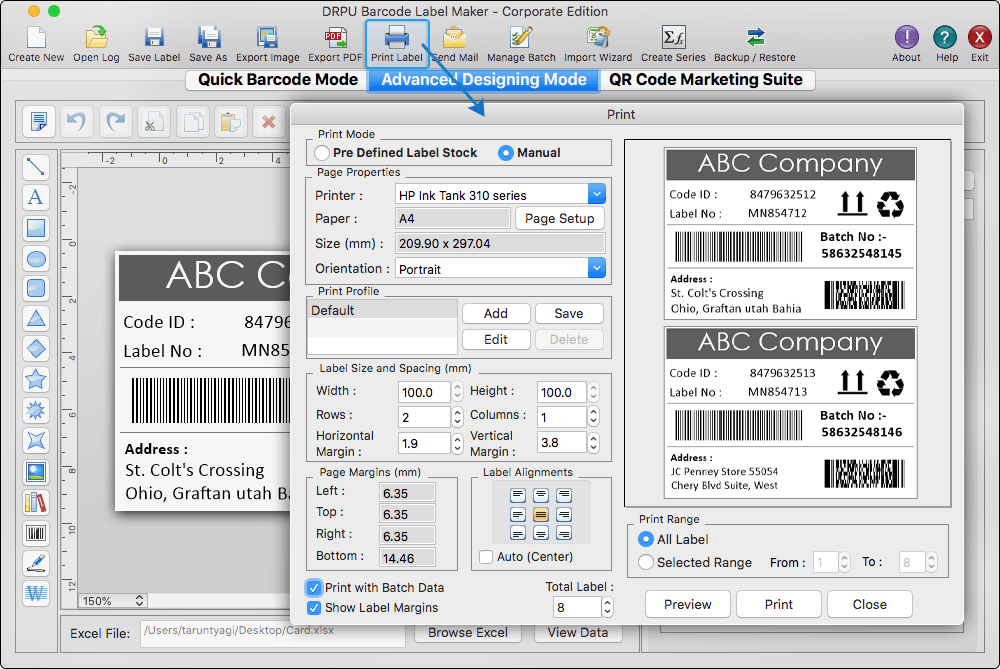Open the Printer dropdown
This screenshot has width=1000, height=669.
(596, 194)
